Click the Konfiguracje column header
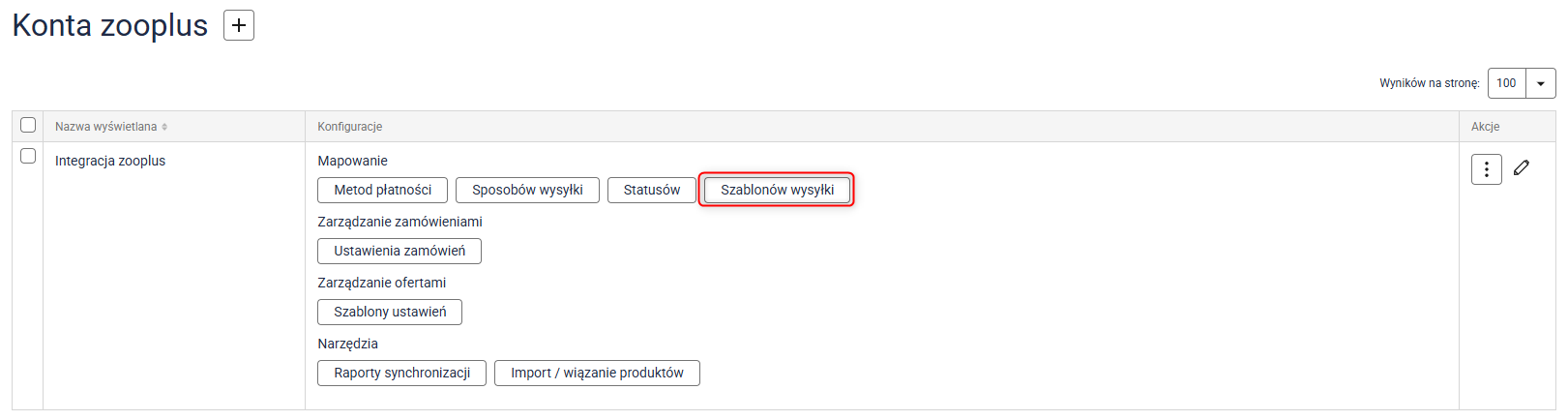 tap(350, 127)
